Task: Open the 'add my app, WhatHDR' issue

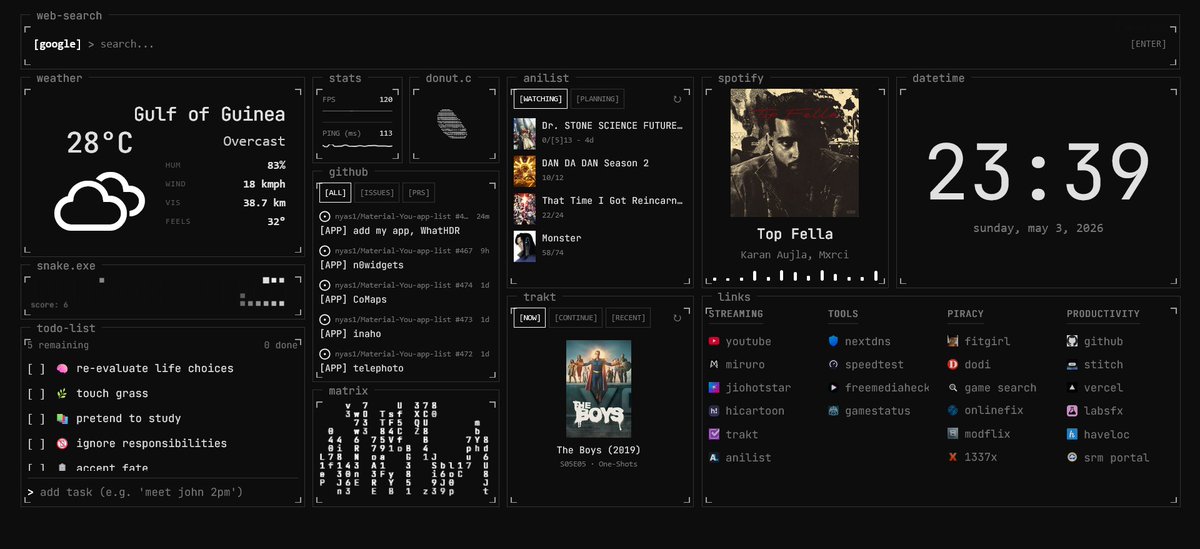Action: tap(405, 223)
